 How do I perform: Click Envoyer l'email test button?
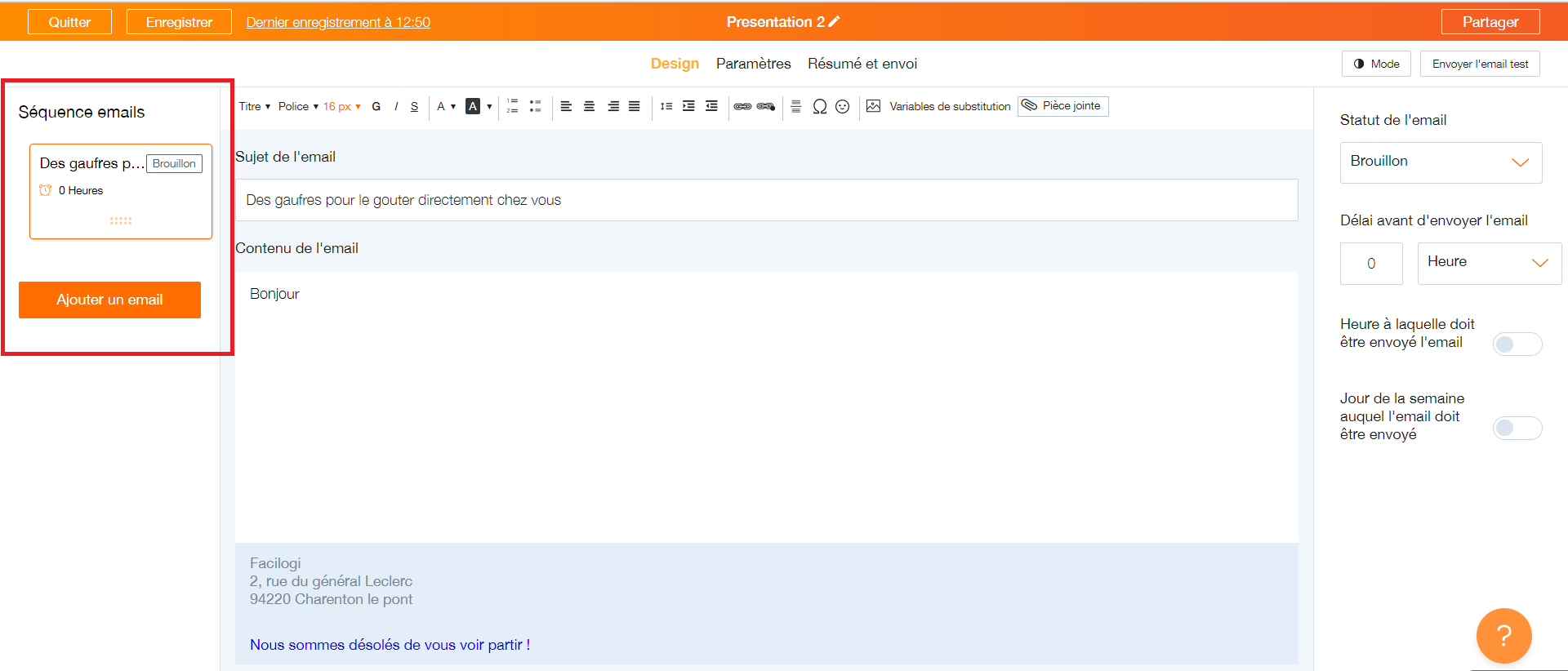1480,64
